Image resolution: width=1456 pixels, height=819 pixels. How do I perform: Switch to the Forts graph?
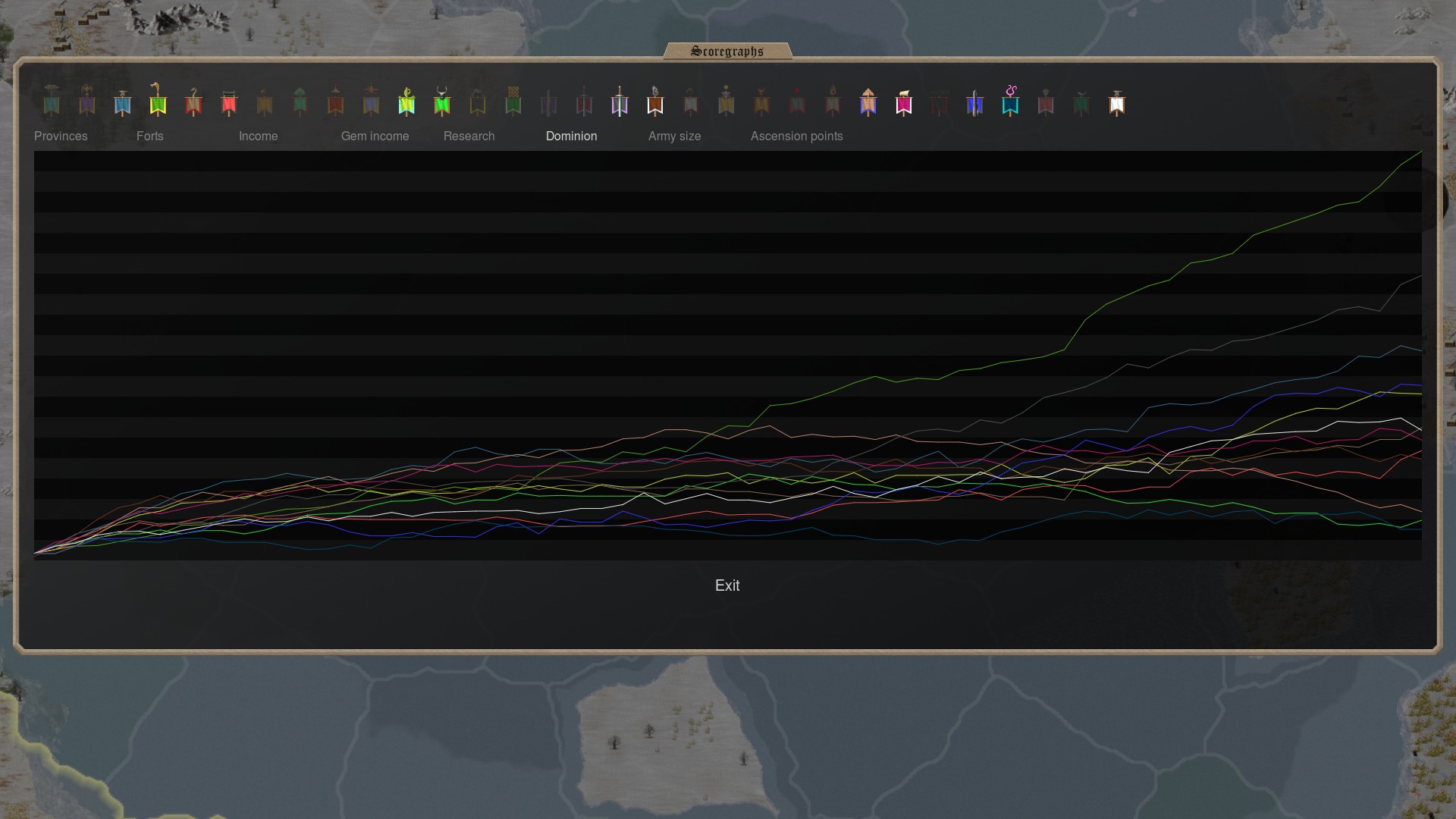[x=150, y=136]
